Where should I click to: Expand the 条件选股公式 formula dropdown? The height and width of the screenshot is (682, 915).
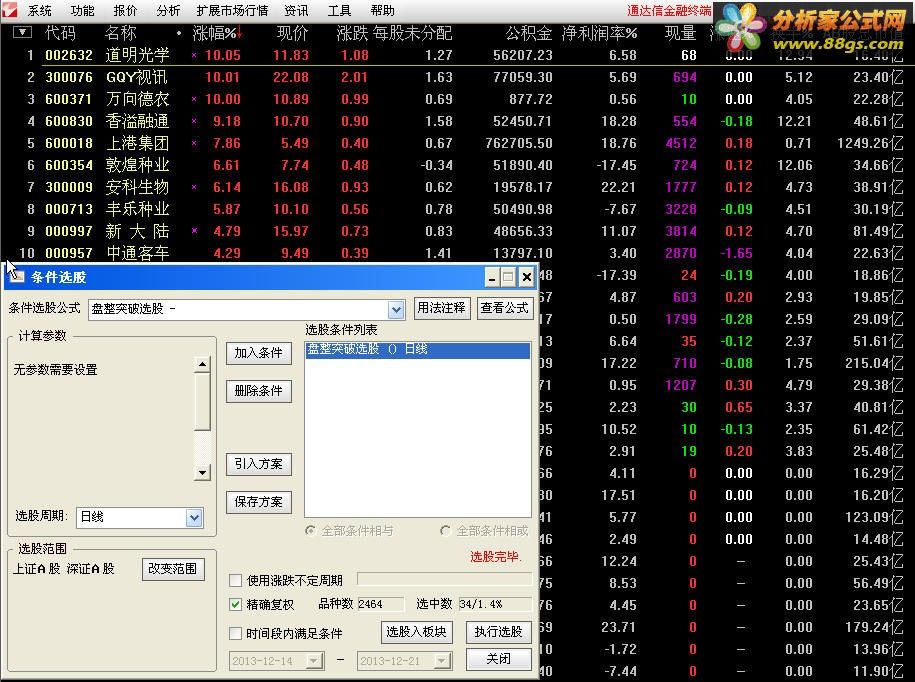396,309
